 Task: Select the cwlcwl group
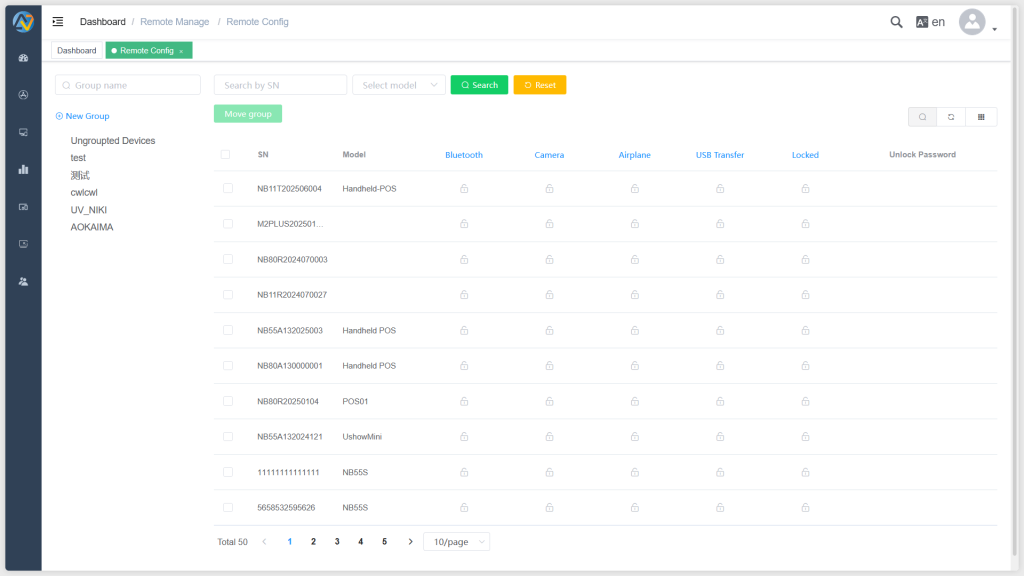pyautogui.click(x=84, y=192)
